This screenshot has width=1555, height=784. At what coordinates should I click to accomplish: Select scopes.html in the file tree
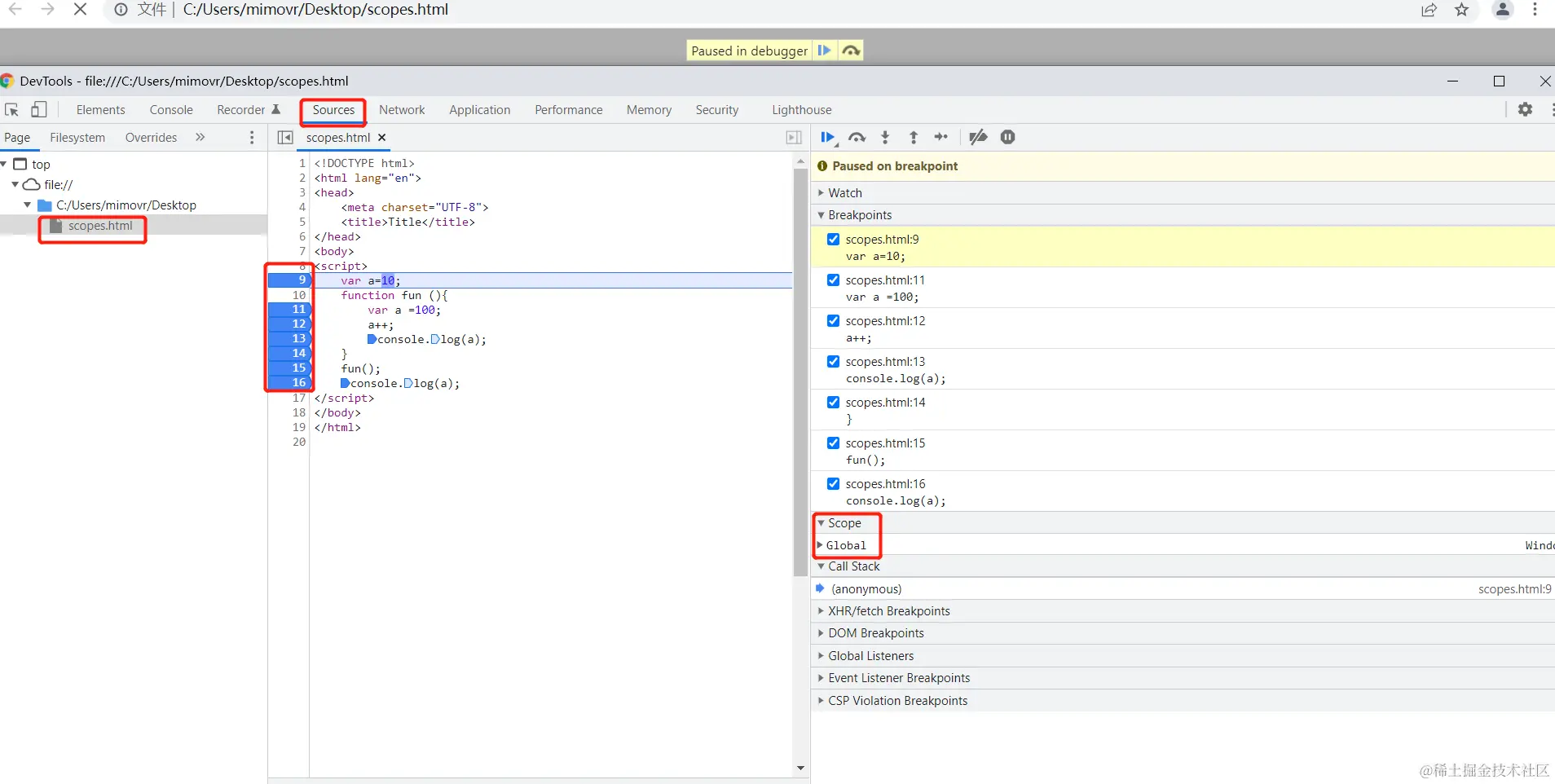pos(100,226)
